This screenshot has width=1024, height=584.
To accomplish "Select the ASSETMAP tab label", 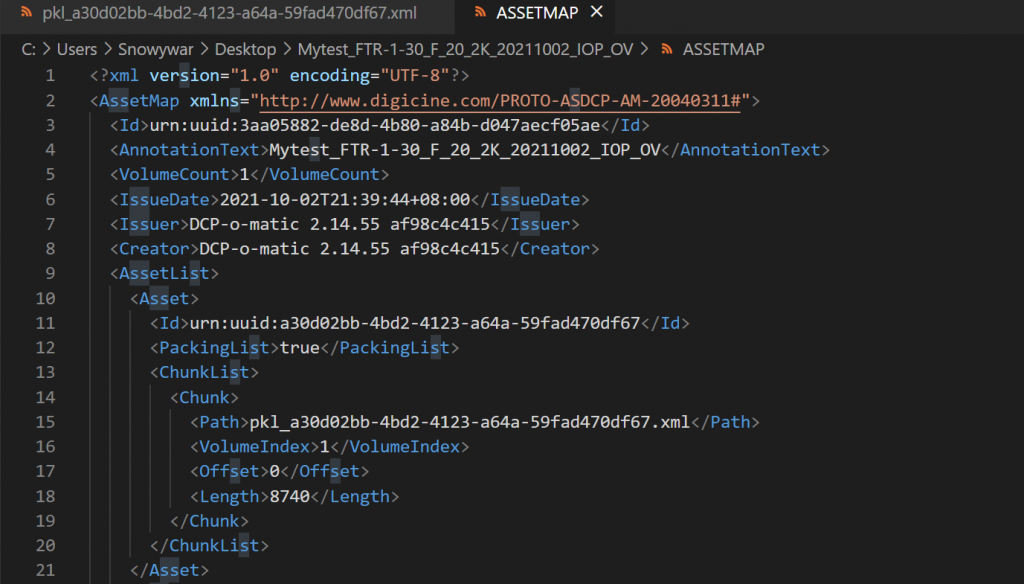I will click(538, 13).
